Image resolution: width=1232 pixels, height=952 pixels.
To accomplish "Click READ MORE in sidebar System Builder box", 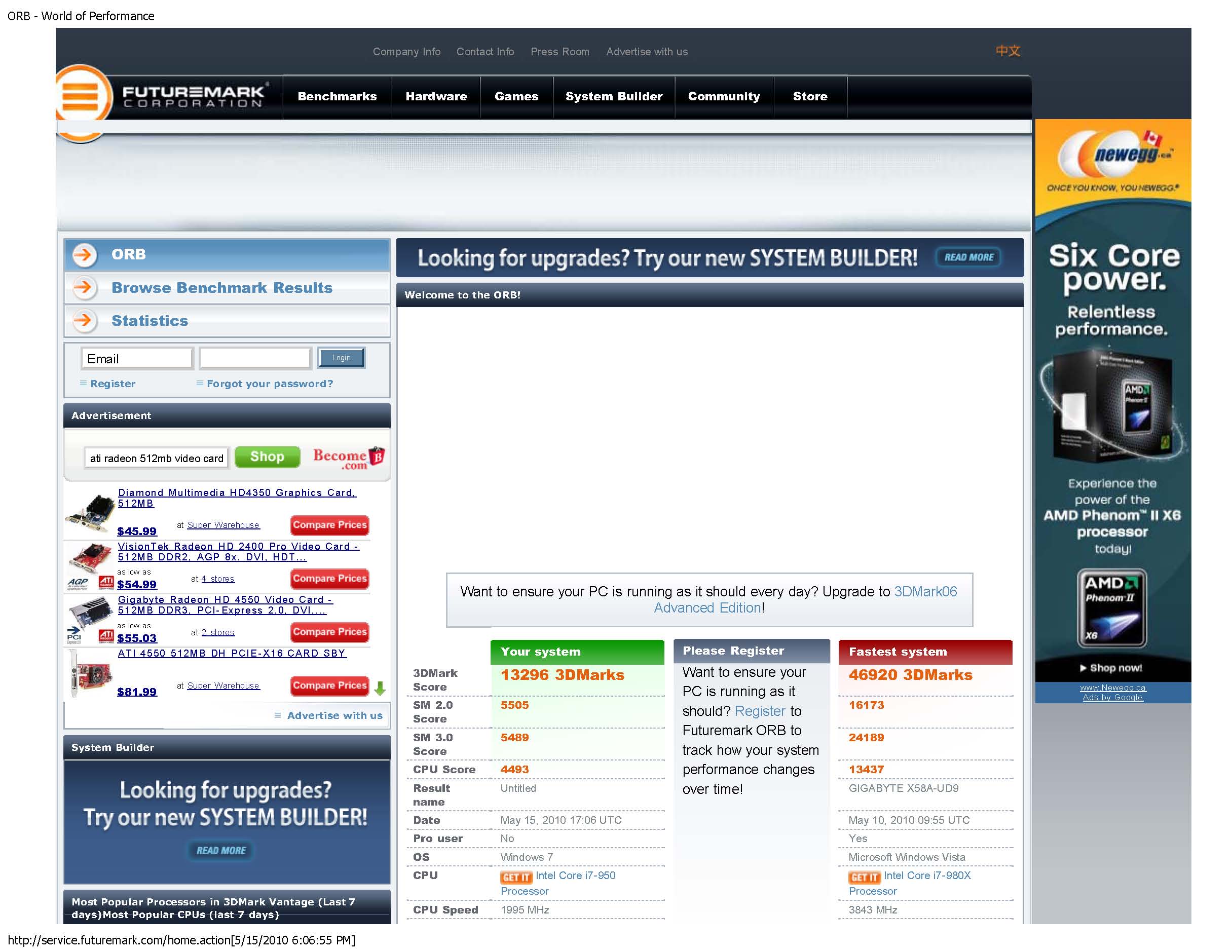I will click(221, 851).
